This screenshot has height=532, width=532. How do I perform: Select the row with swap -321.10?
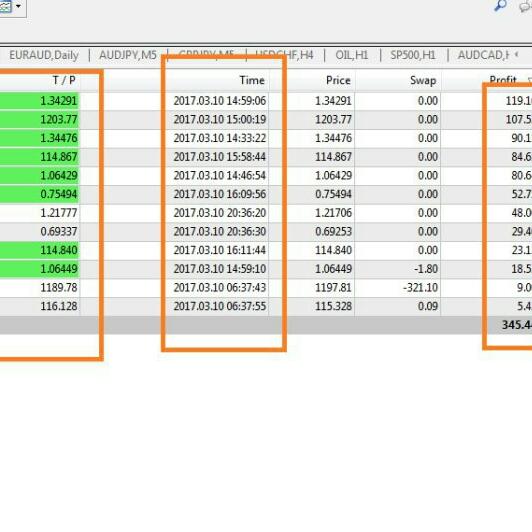click(x=266, y=288)
